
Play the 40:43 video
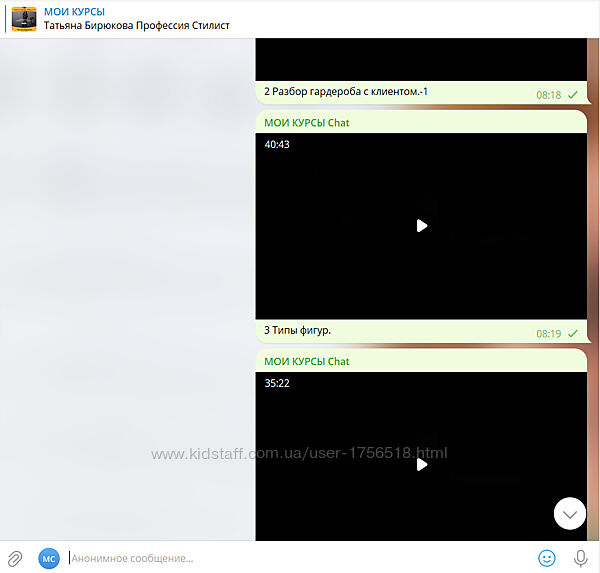[x=421, y=226]
